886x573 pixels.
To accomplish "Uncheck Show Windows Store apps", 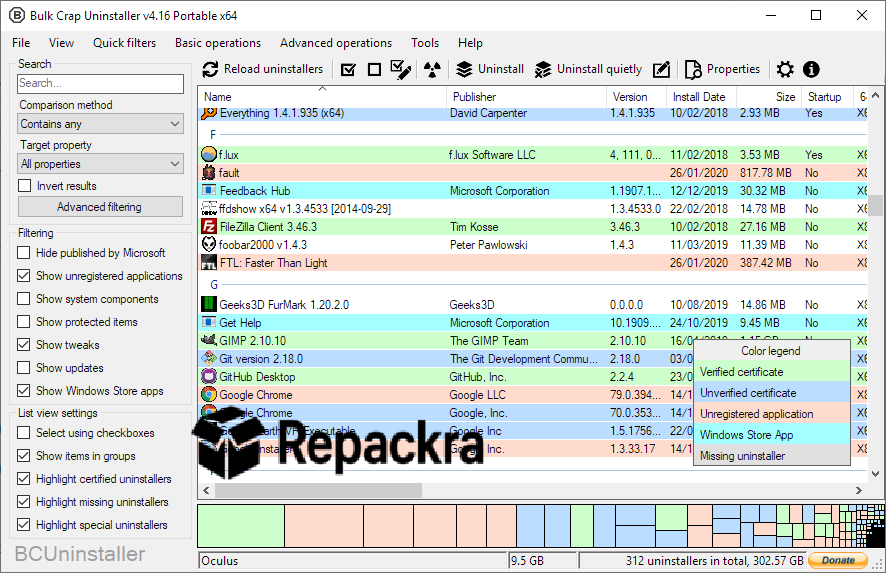I will (x=23, y=390).
